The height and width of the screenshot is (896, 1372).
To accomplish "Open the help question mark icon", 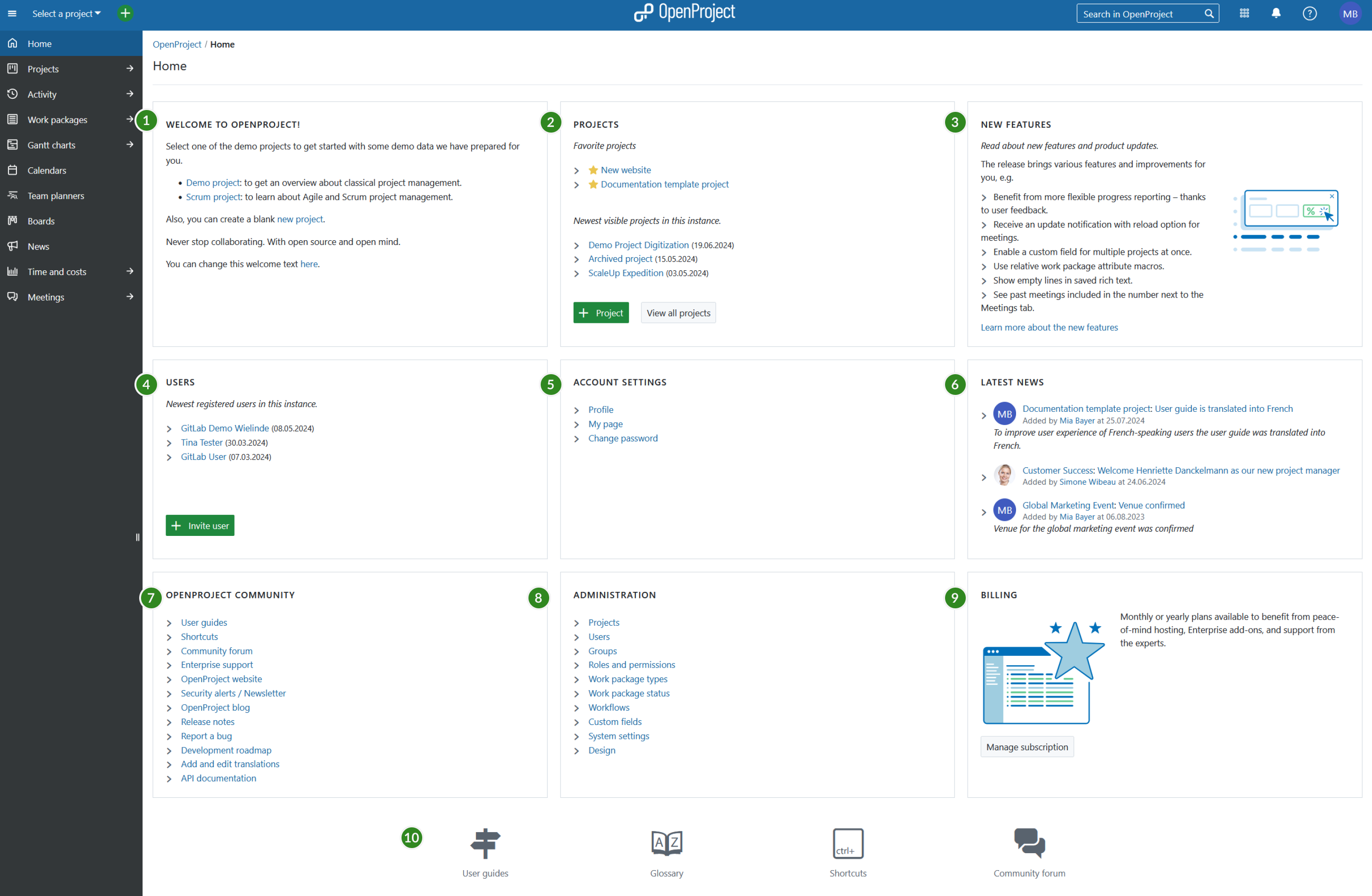I will (x=1309, y=13).
